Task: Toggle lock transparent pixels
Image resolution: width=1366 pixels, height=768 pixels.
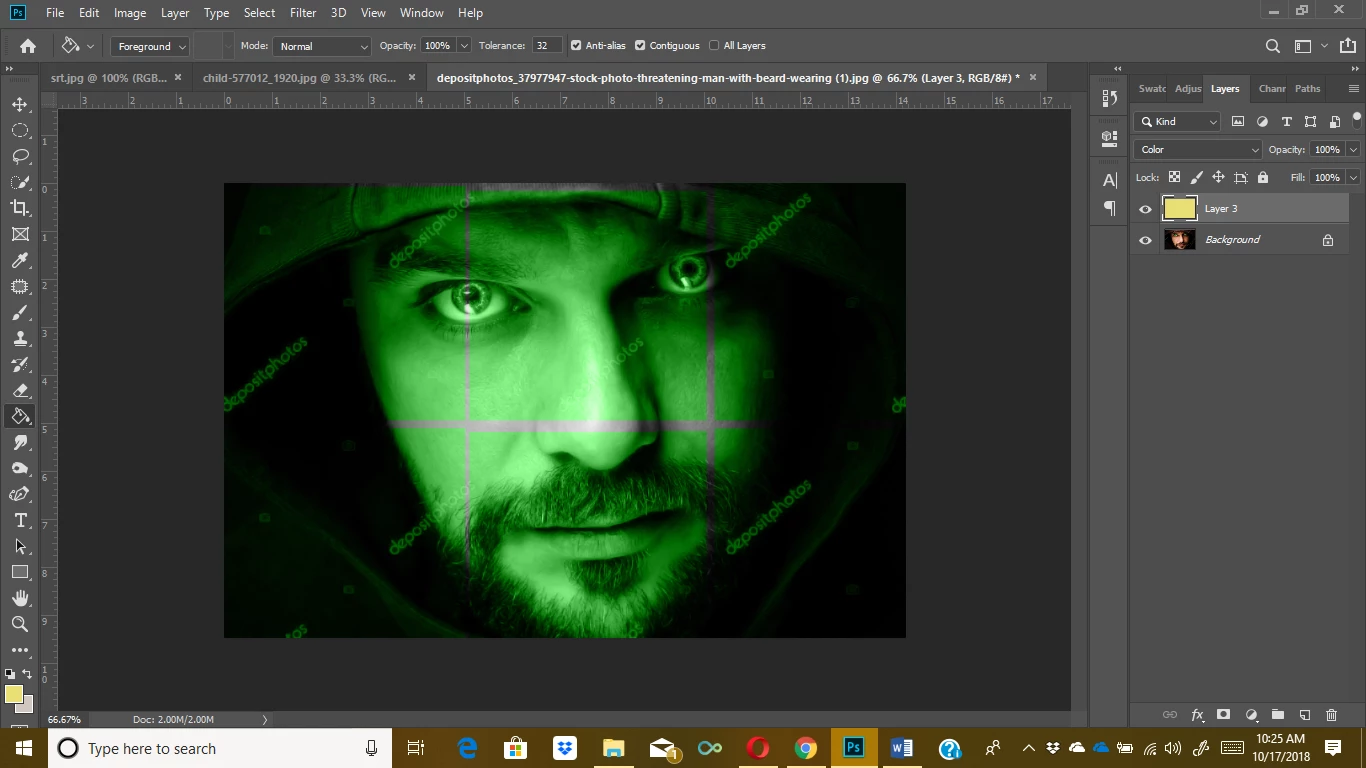Action: point(1174,177)
